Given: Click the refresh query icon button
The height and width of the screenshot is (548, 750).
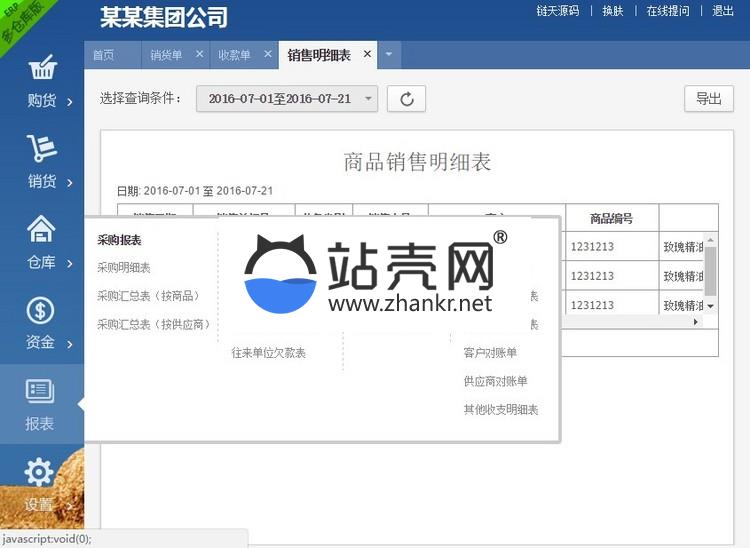Looking at the screenshot, I should tap(406, 99).
